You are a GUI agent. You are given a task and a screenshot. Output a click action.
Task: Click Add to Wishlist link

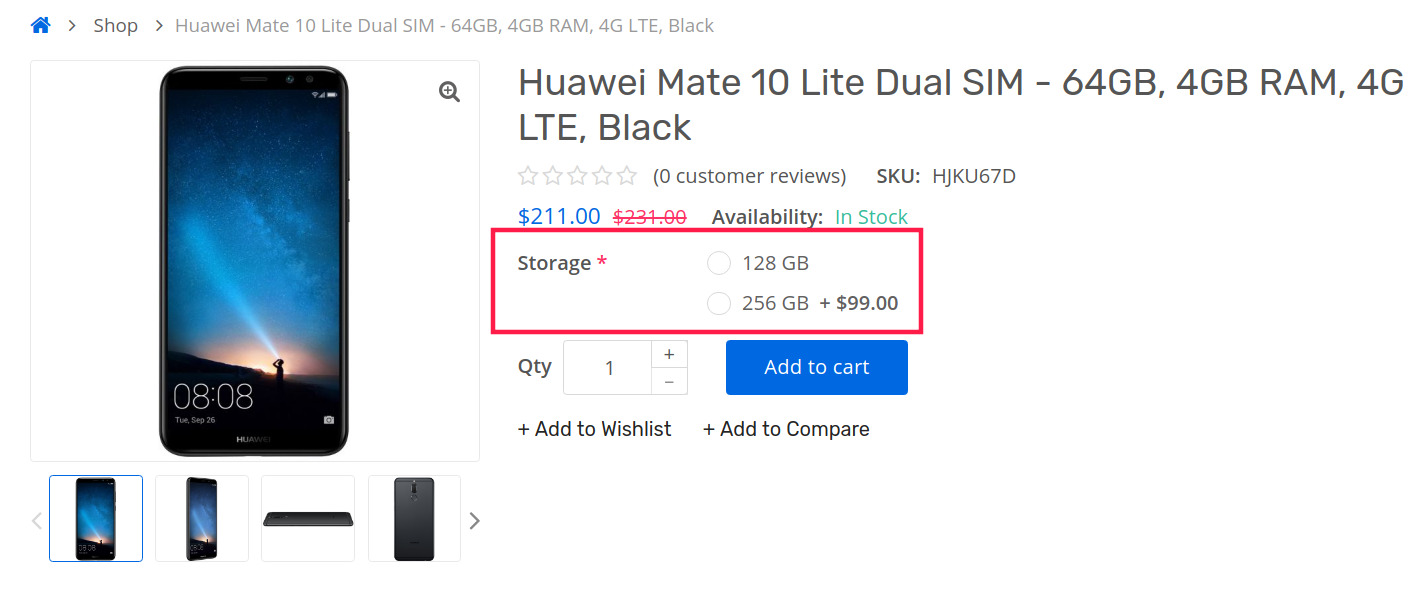(x=595, y=429)
